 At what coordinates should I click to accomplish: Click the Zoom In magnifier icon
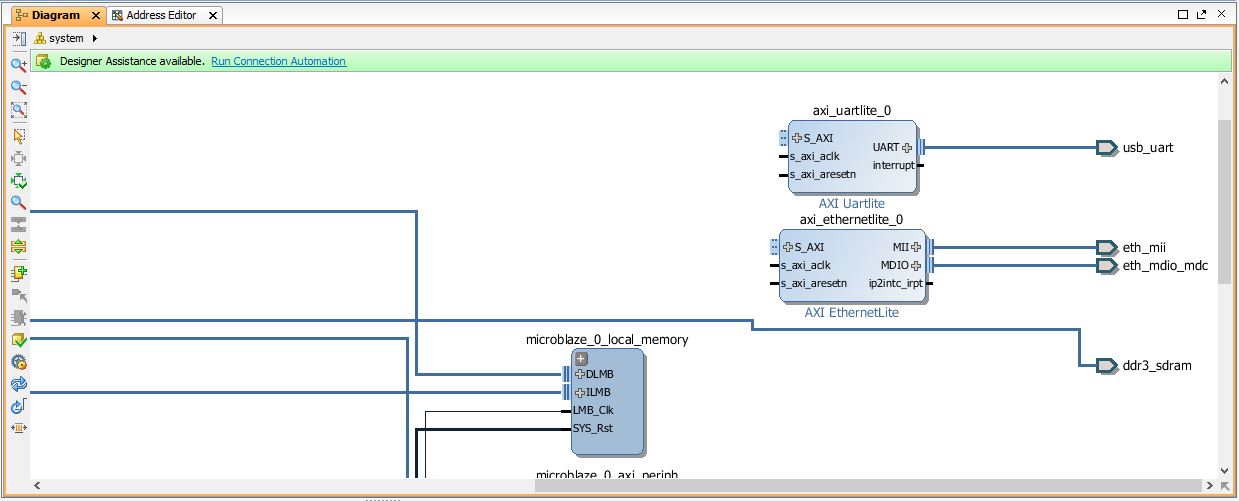[x=18, y=65]
